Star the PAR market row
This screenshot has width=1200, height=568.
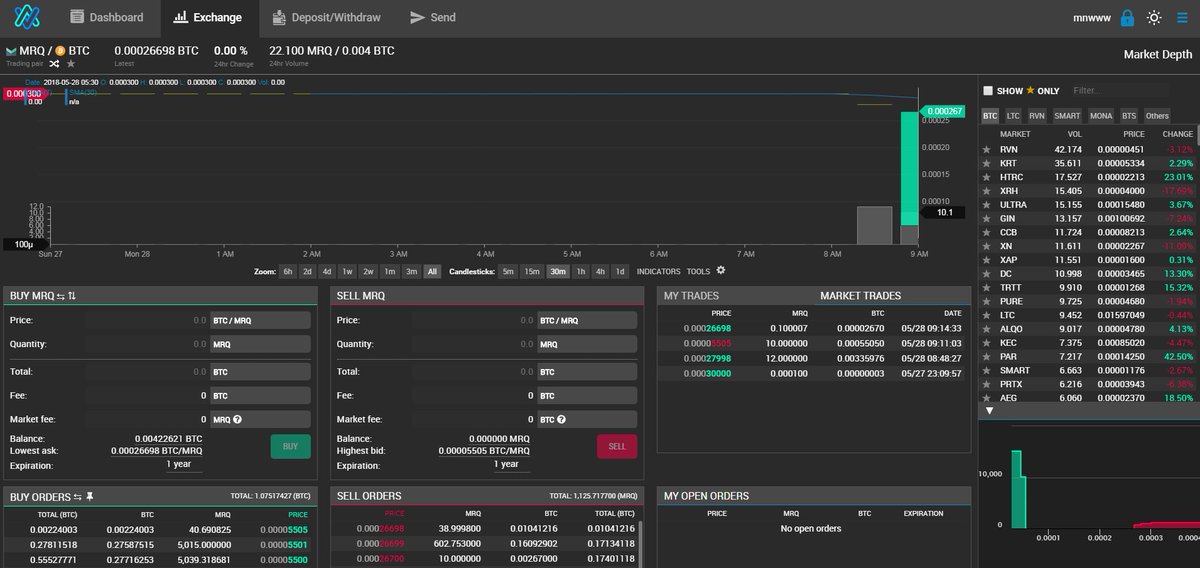(986, 356)
